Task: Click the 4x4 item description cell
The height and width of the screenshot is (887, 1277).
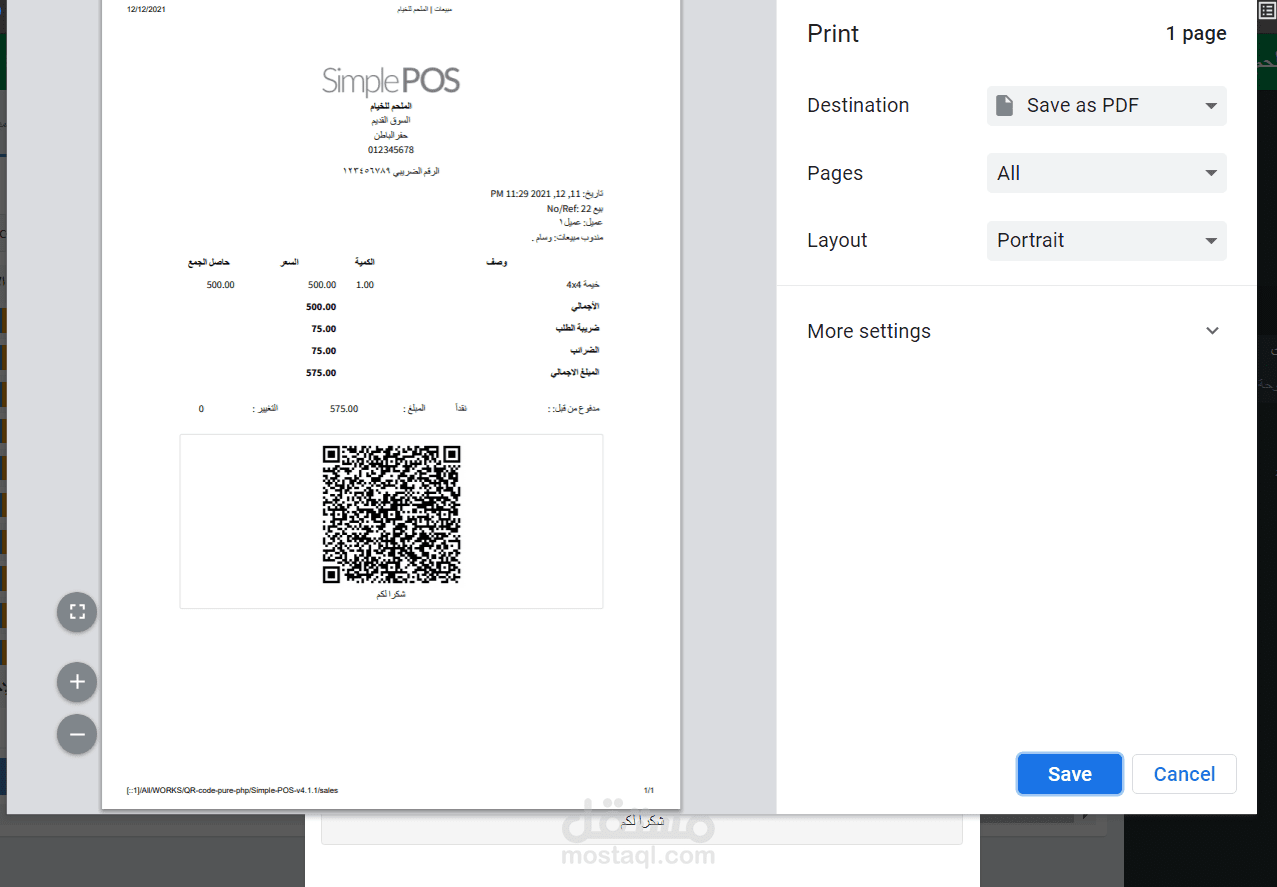Action: pos(582,285)
